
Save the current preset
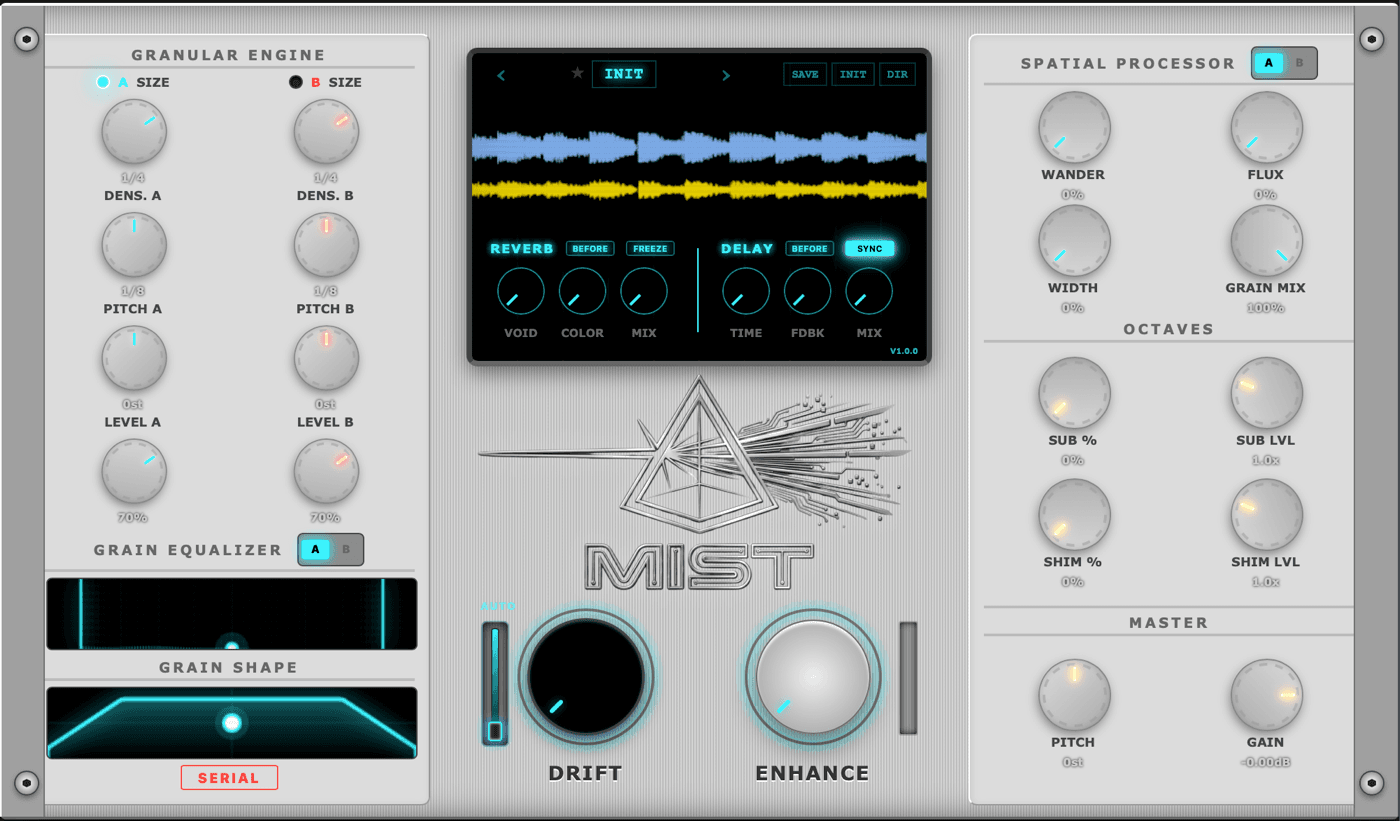[805, 74]
